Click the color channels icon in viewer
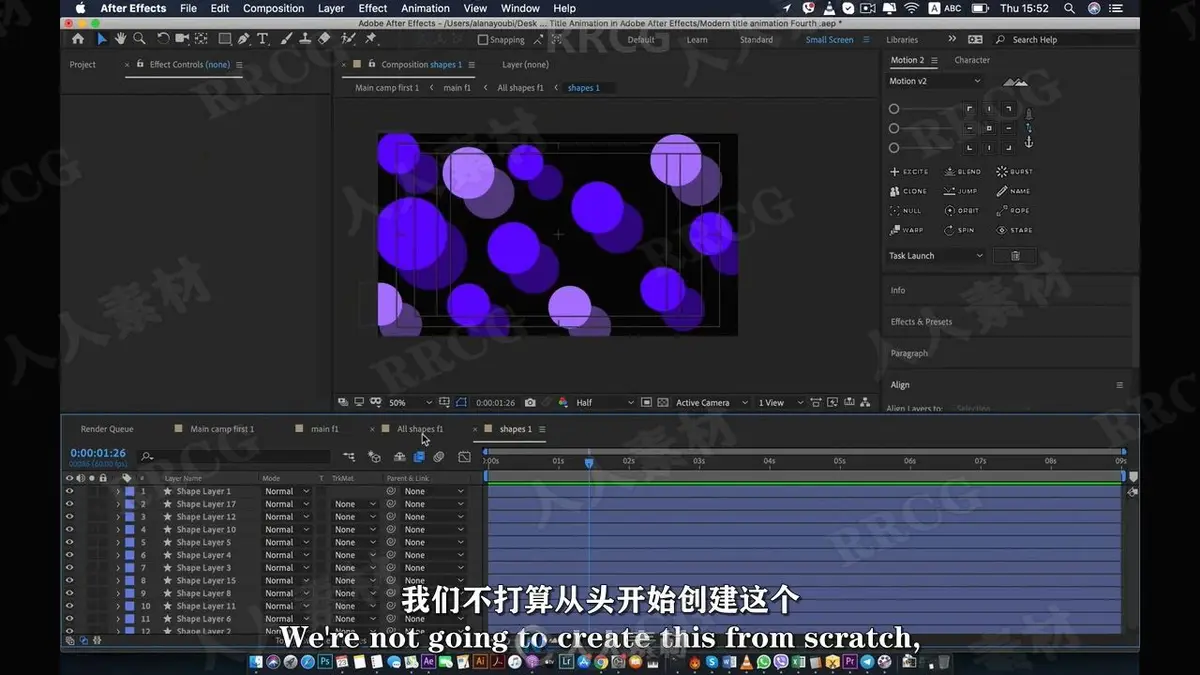The width and height of the screenshot is (1200, 675). tap(562, 403)
